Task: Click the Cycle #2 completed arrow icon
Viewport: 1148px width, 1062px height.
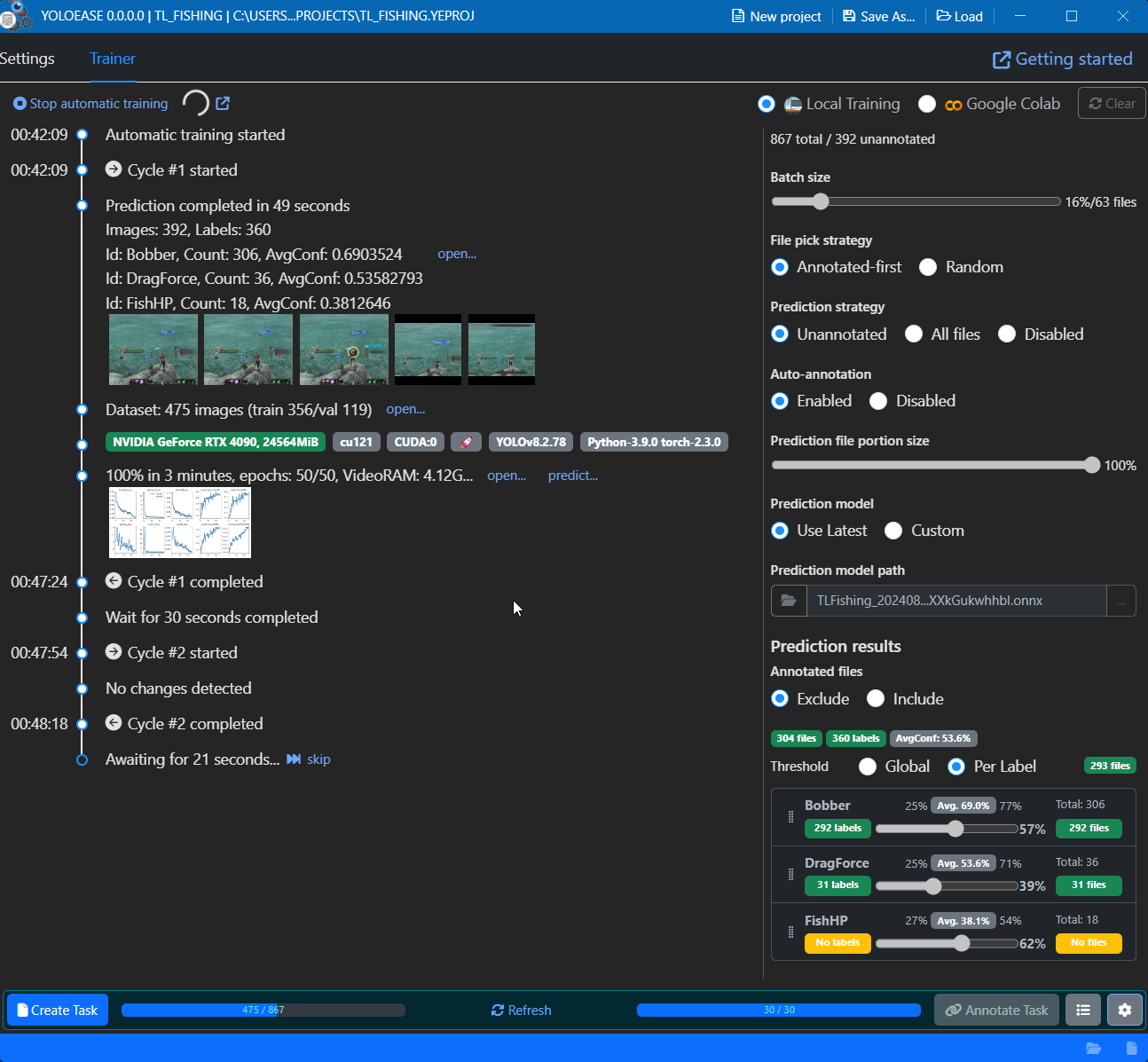Action: 114,723
